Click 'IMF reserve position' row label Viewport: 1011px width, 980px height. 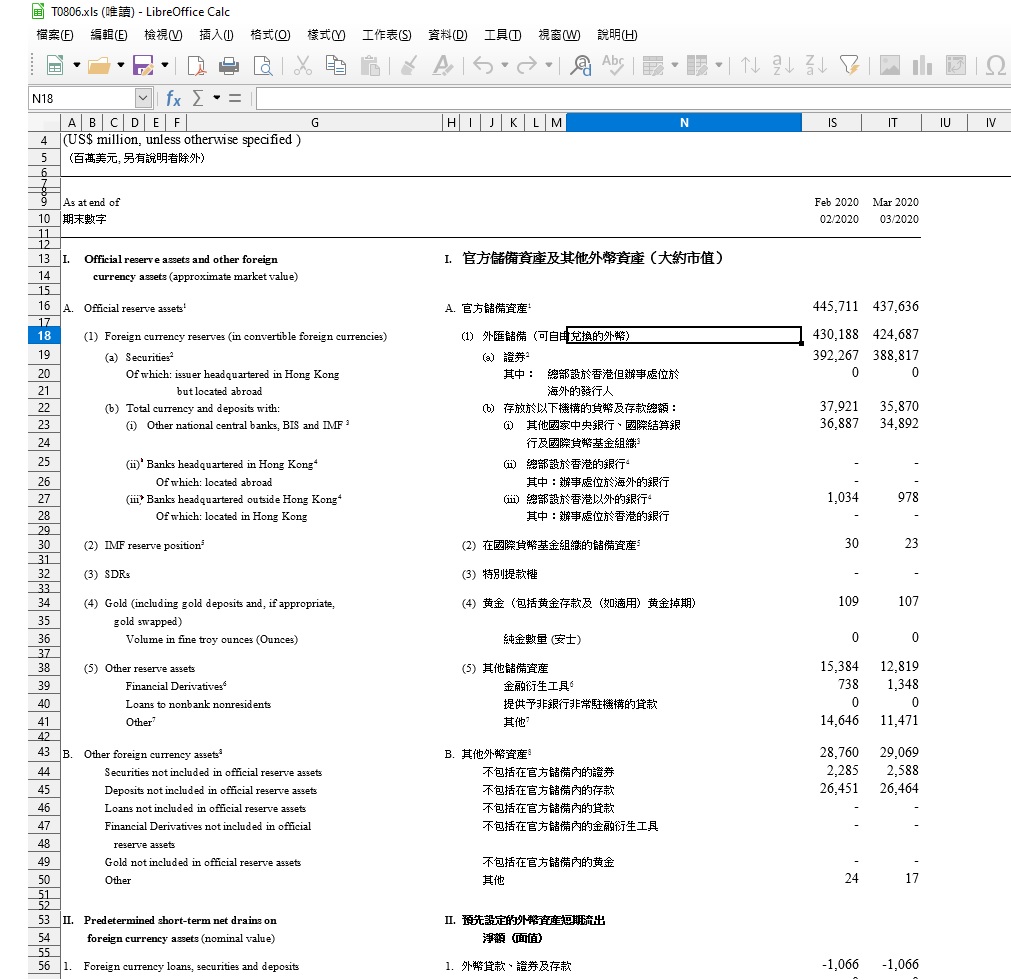154,545
